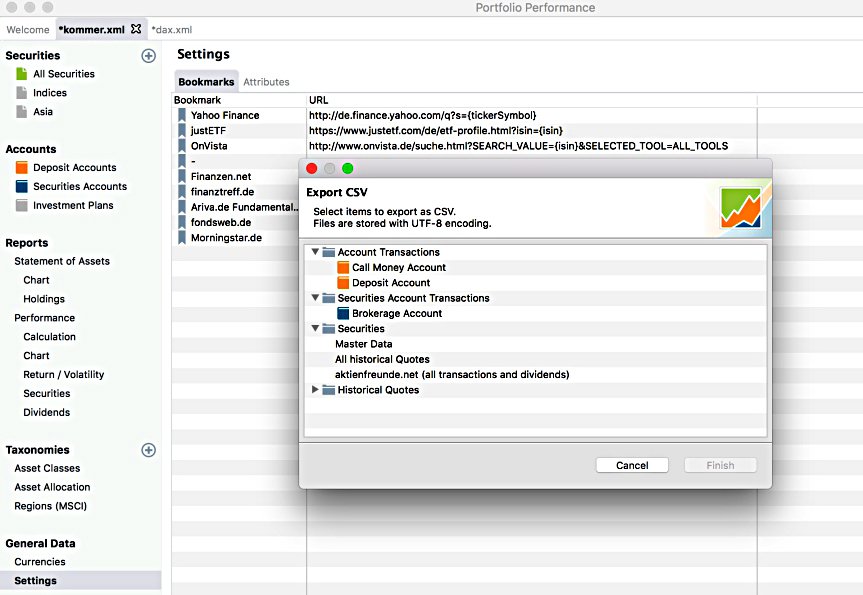Open Asset Allocation taxonomy
The height and width of the screenshot is (595, 863).
click(x=52, y=487)
